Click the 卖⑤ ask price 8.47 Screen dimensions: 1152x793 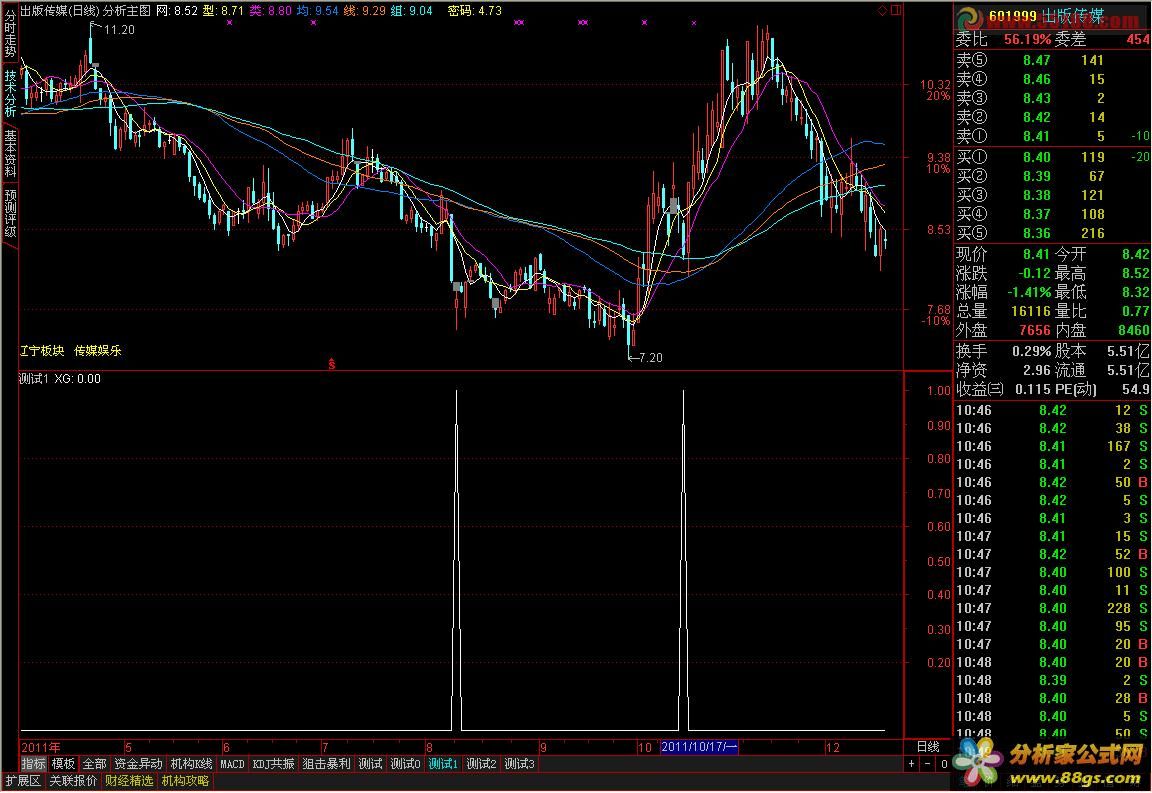click(1037, 60)
